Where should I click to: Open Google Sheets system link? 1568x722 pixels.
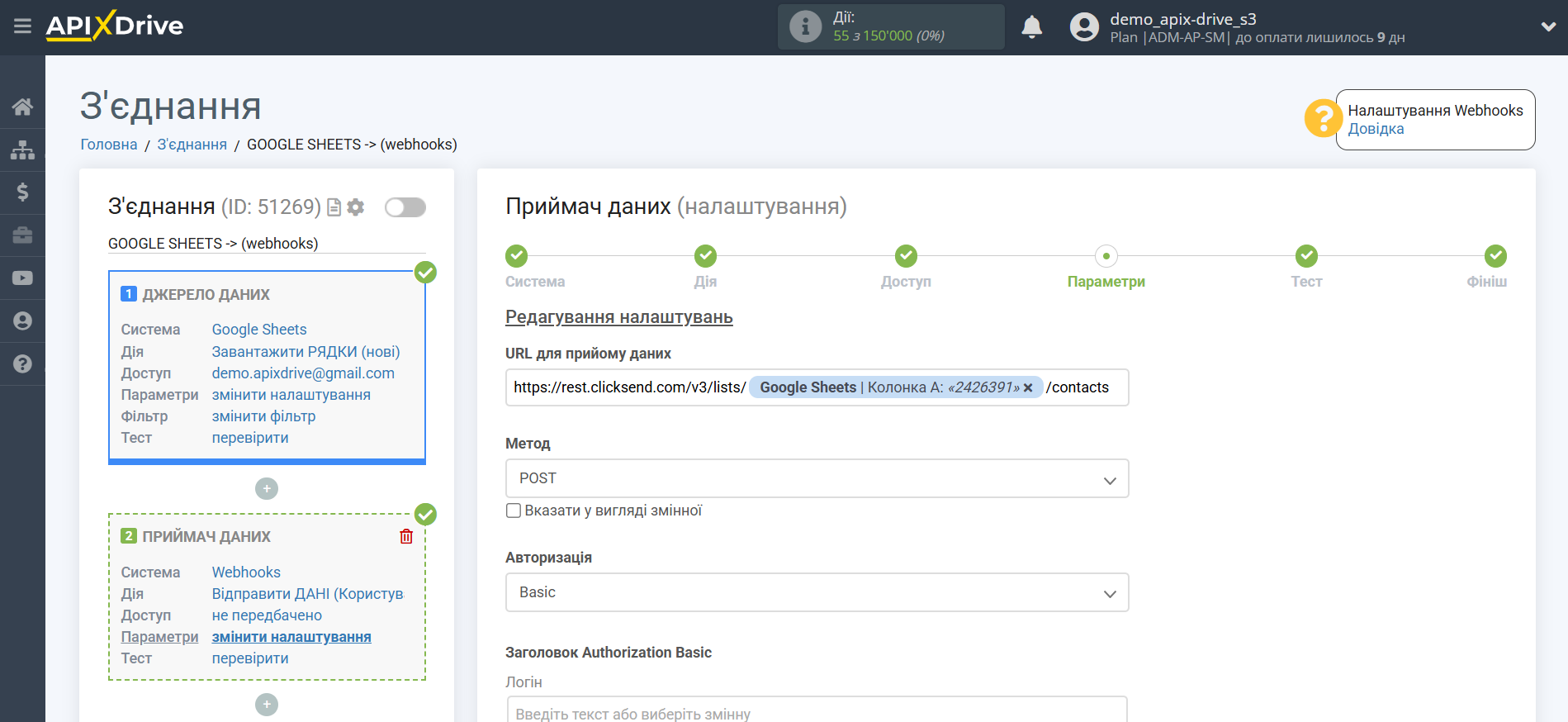(259, 330)
